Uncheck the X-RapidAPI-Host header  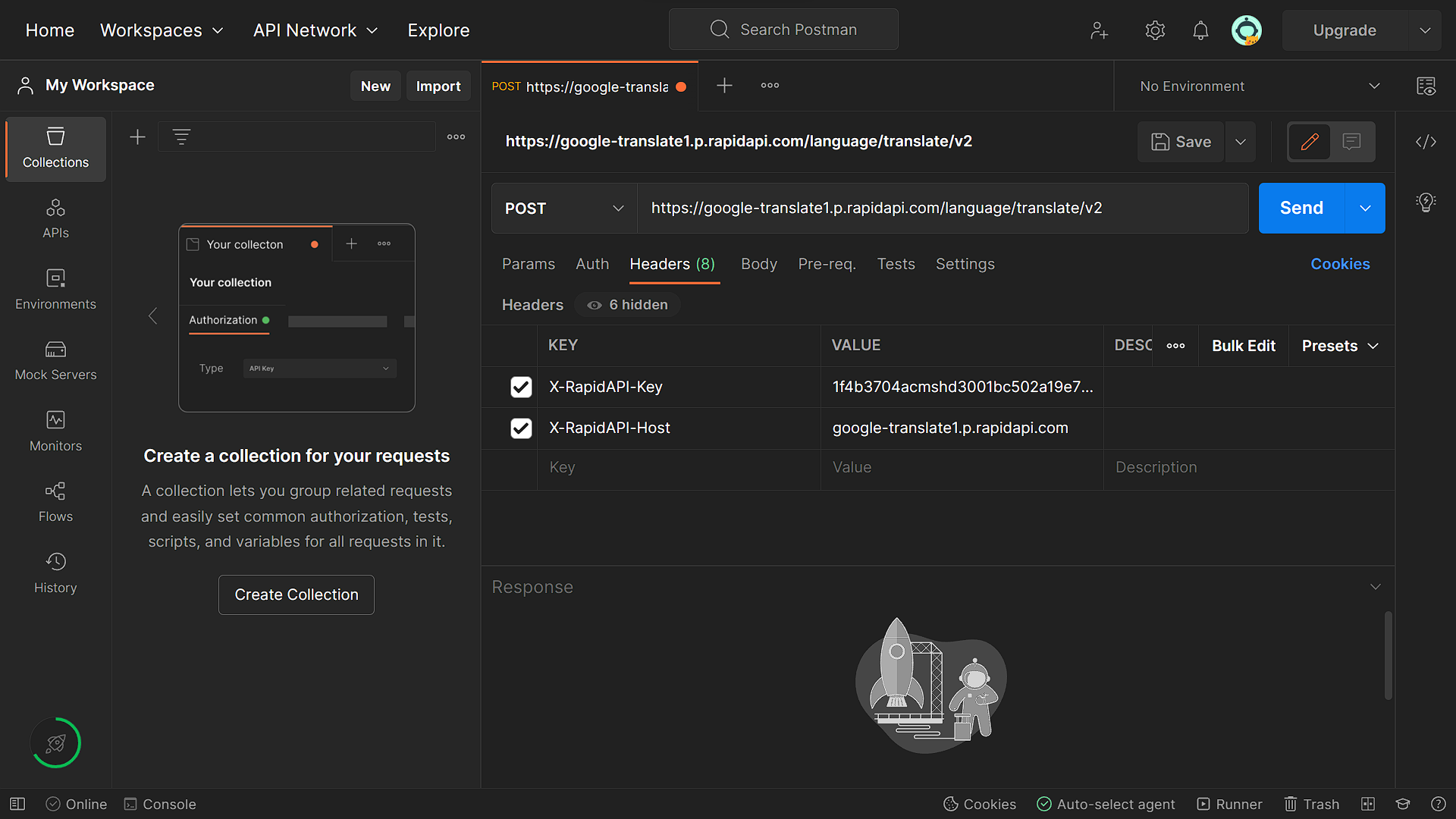[x=521, y=428]
